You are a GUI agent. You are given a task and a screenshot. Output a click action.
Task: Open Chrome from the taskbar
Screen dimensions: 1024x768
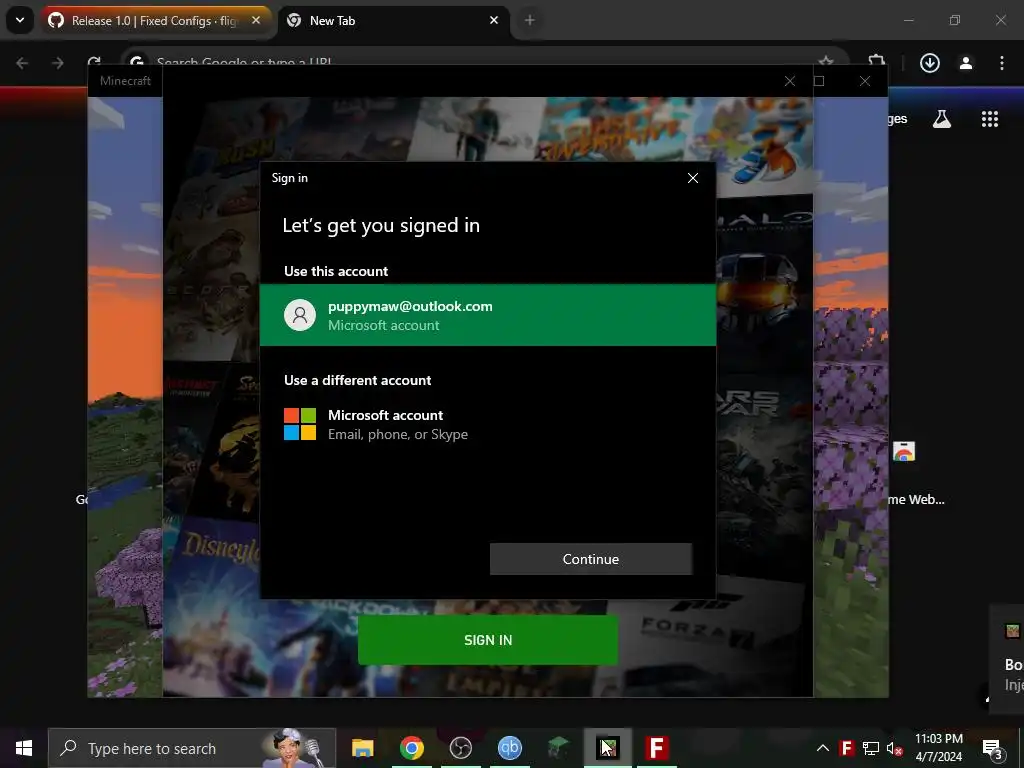pos(411,748)
